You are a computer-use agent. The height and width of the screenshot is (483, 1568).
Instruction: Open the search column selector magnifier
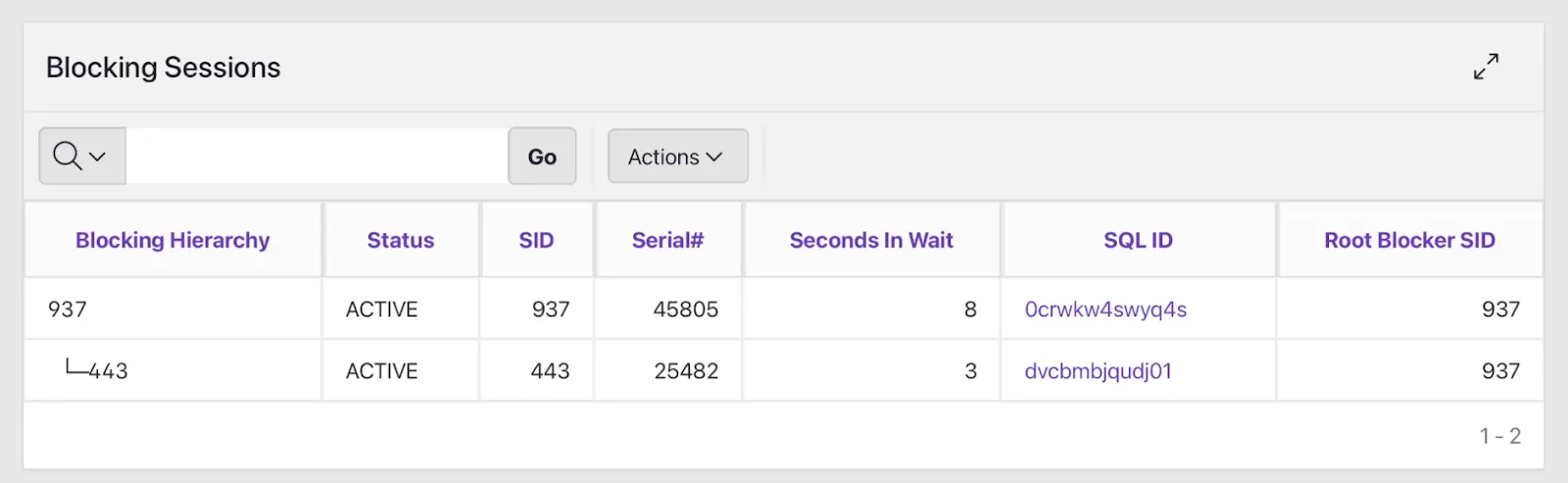point(81,156)
